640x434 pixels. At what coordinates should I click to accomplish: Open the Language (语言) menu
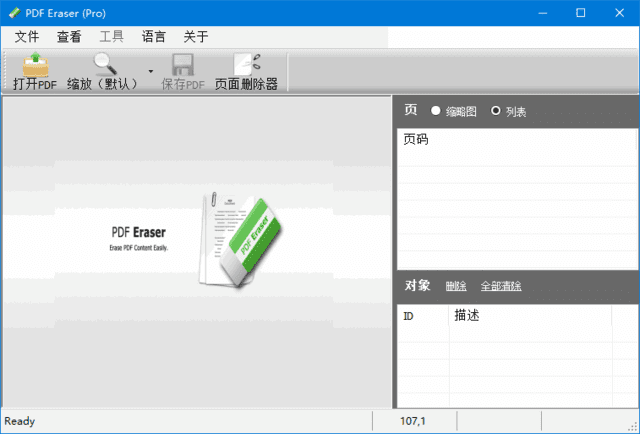click(154, 37)
